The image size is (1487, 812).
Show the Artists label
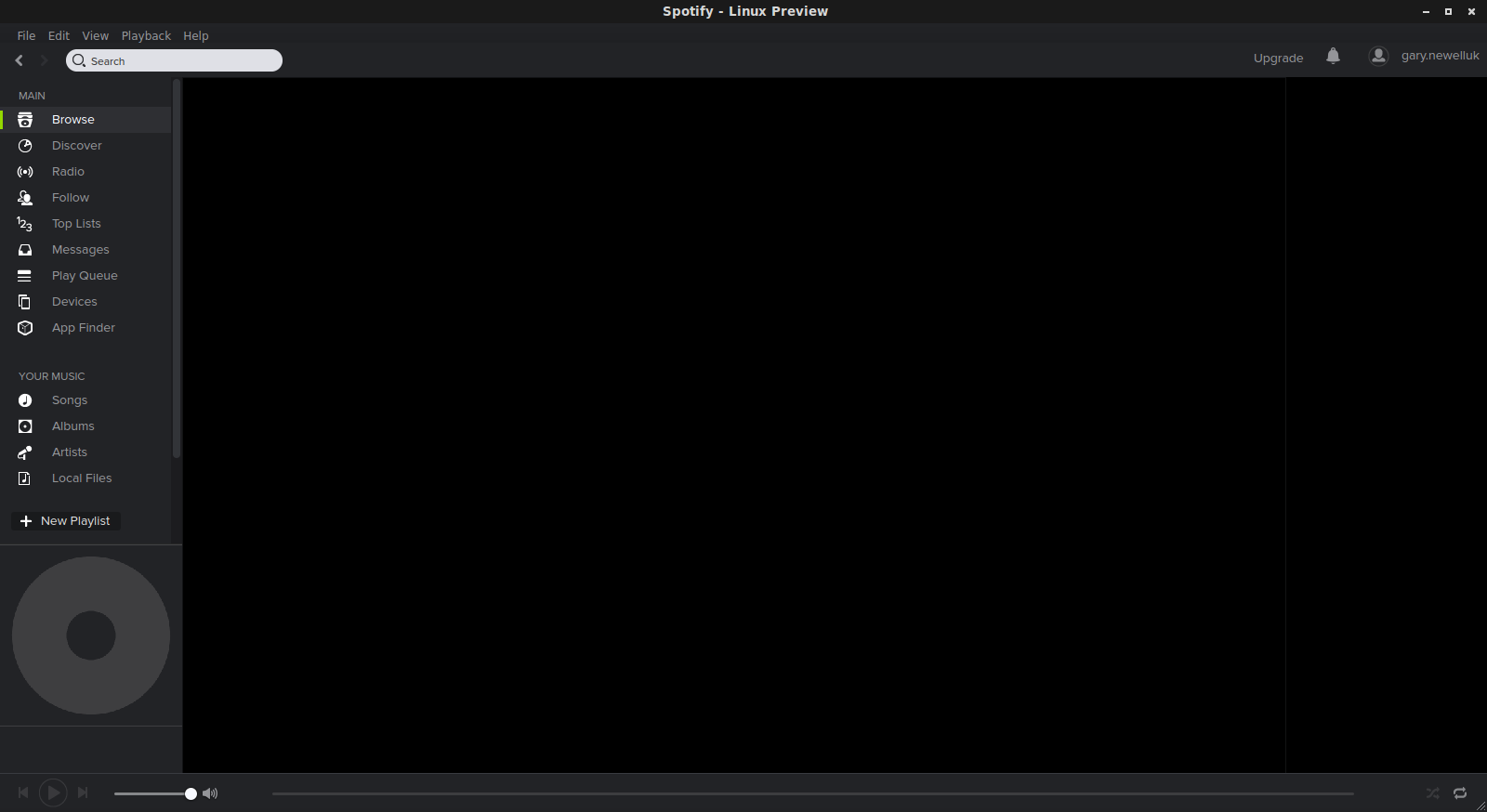pyautogui.click(x=70, y=452)
